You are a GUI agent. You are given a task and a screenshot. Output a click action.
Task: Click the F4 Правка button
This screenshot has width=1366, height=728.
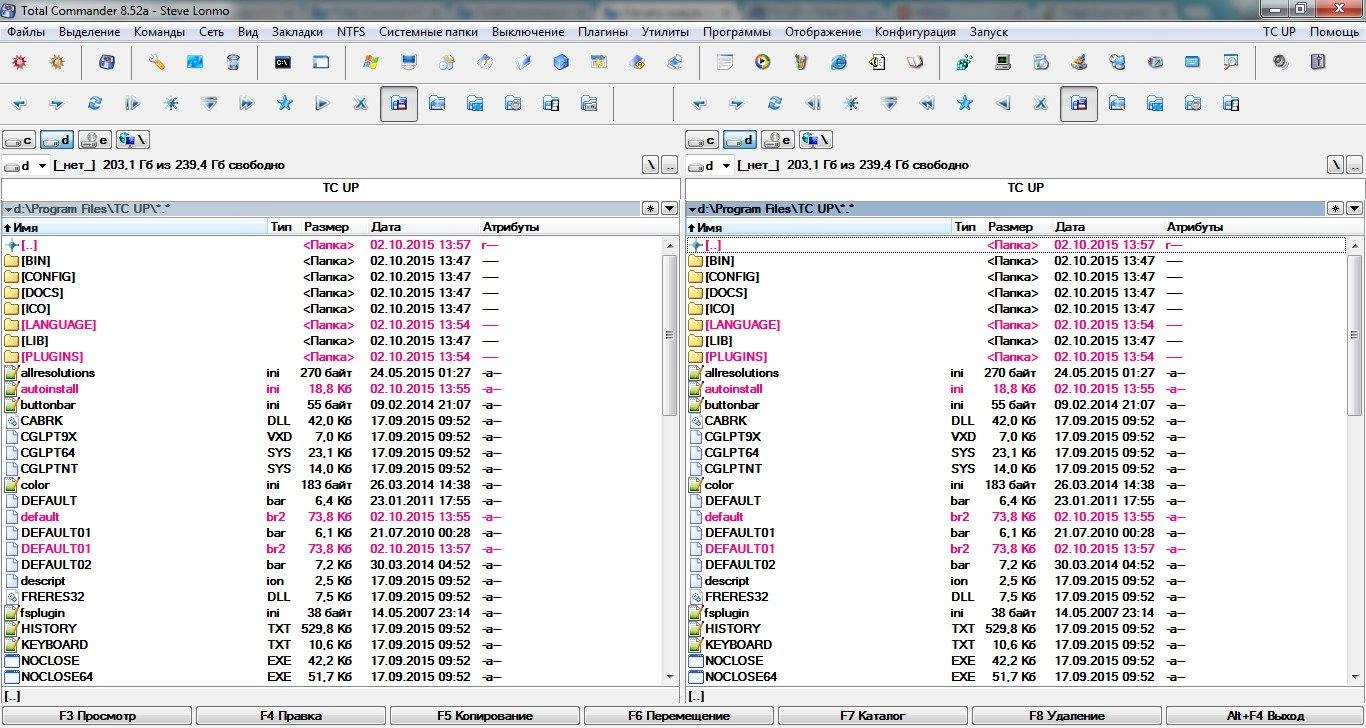pos(291,716)
